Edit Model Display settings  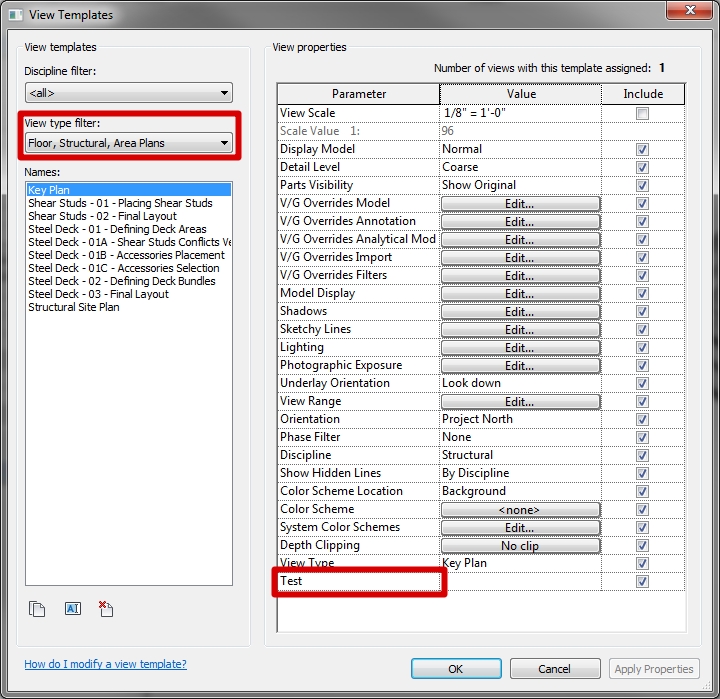[520, 293]
